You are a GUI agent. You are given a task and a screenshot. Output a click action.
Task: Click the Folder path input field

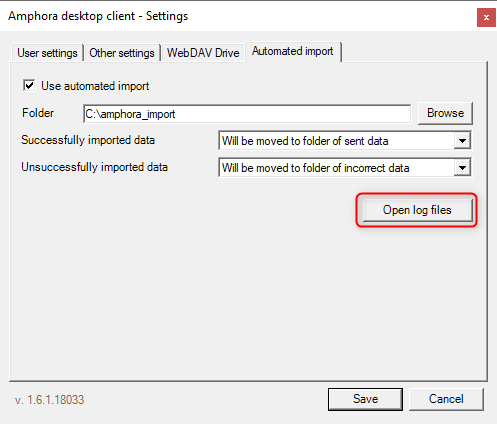(x=247, y=114)
